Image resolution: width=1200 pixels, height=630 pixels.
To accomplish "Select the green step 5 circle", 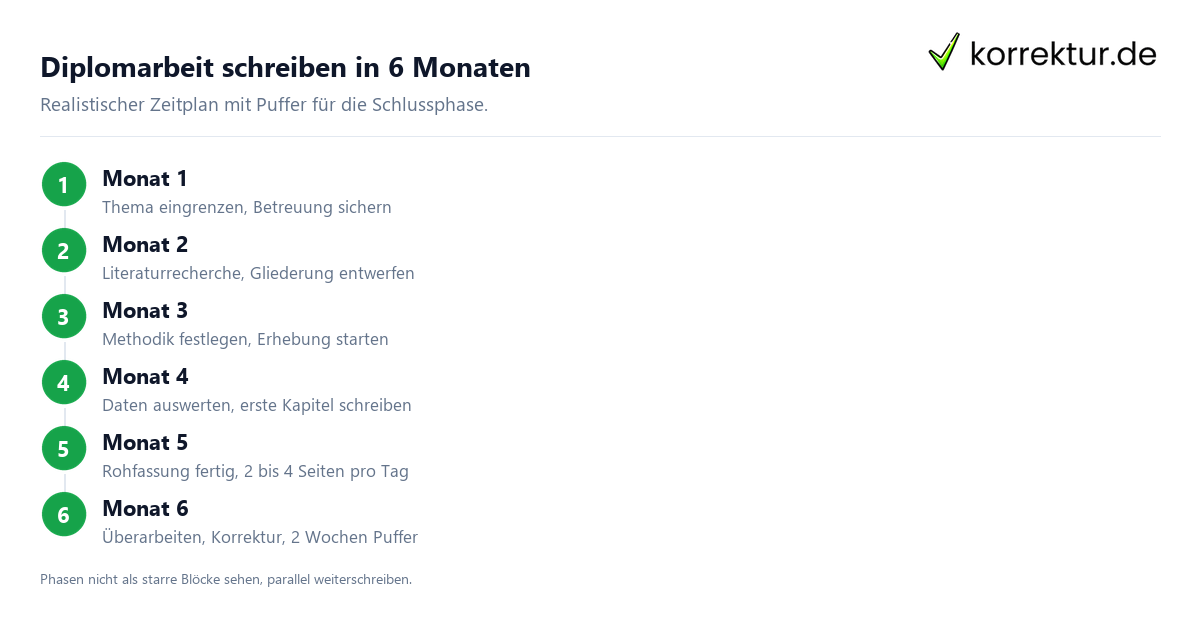I will [x=64, y=448].
